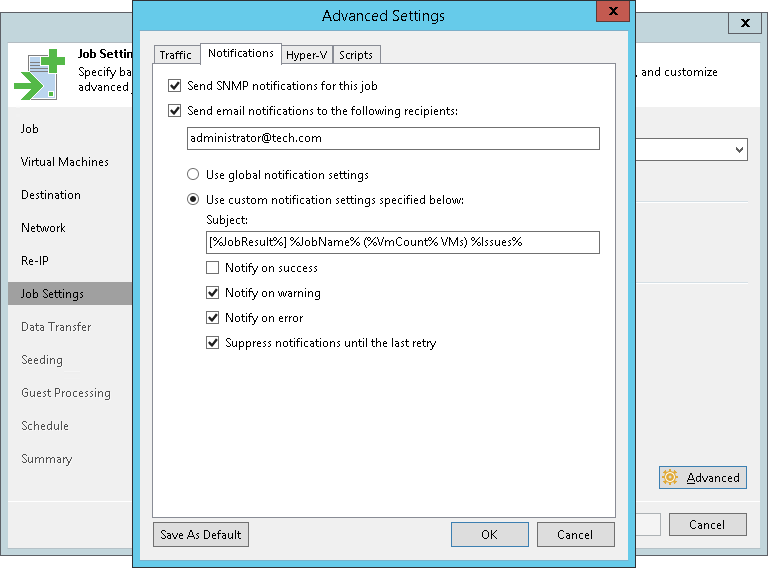Go to Virtual Machines wizard step
768x568 pixels.
pyautogui.click(x=65, y=162)
